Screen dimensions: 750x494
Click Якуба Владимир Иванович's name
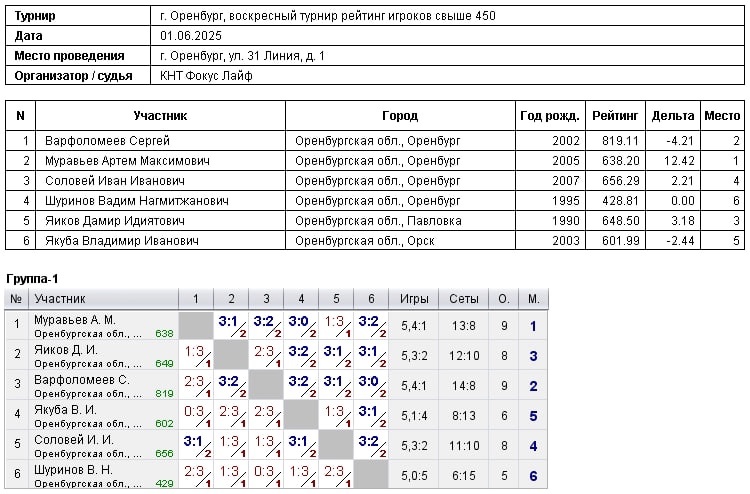121,241
